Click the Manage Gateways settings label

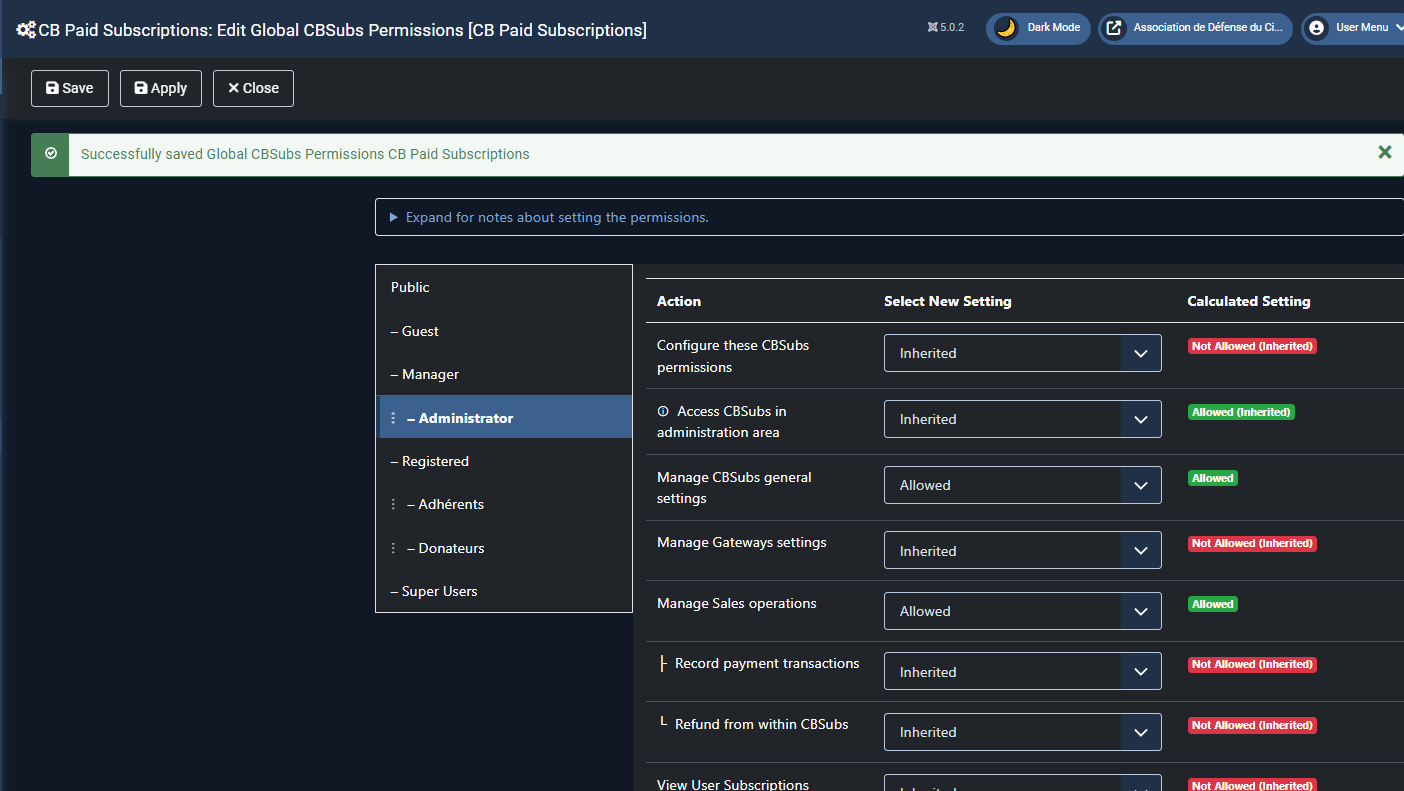(x=742, y=542)
